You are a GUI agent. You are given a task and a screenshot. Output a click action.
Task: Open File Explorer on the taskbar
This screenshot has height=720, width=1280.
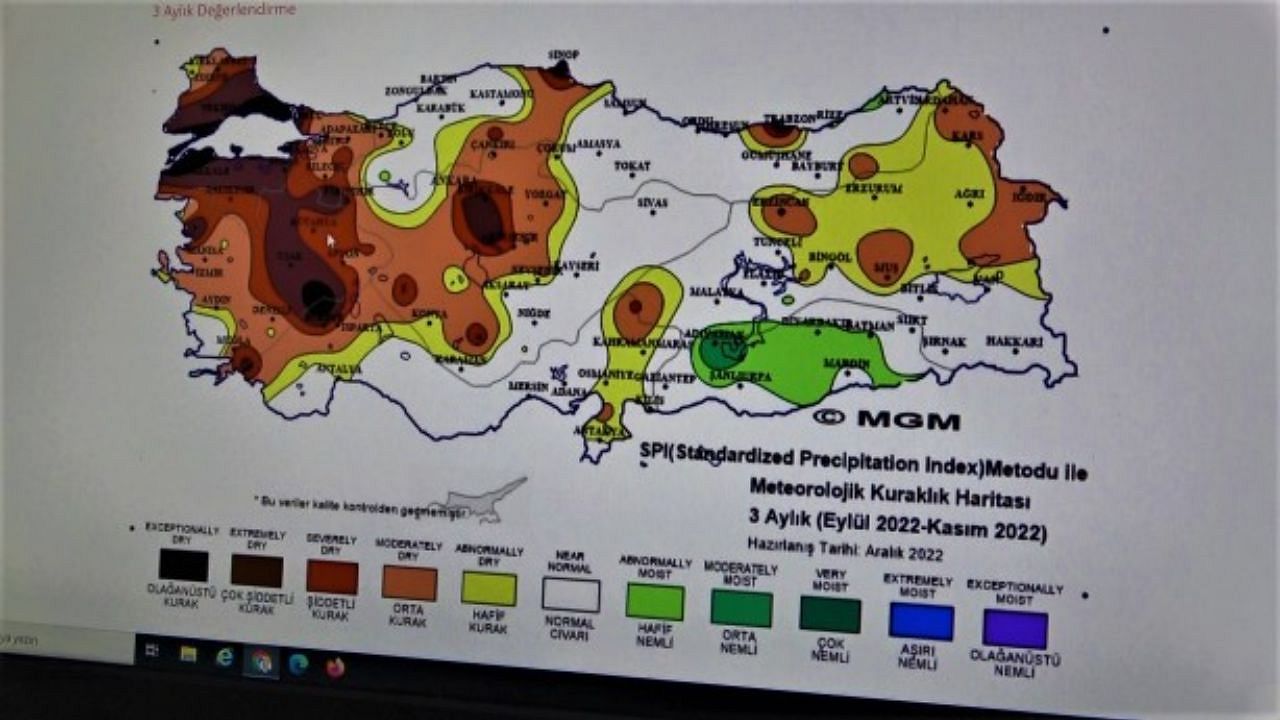click(188, 655)
